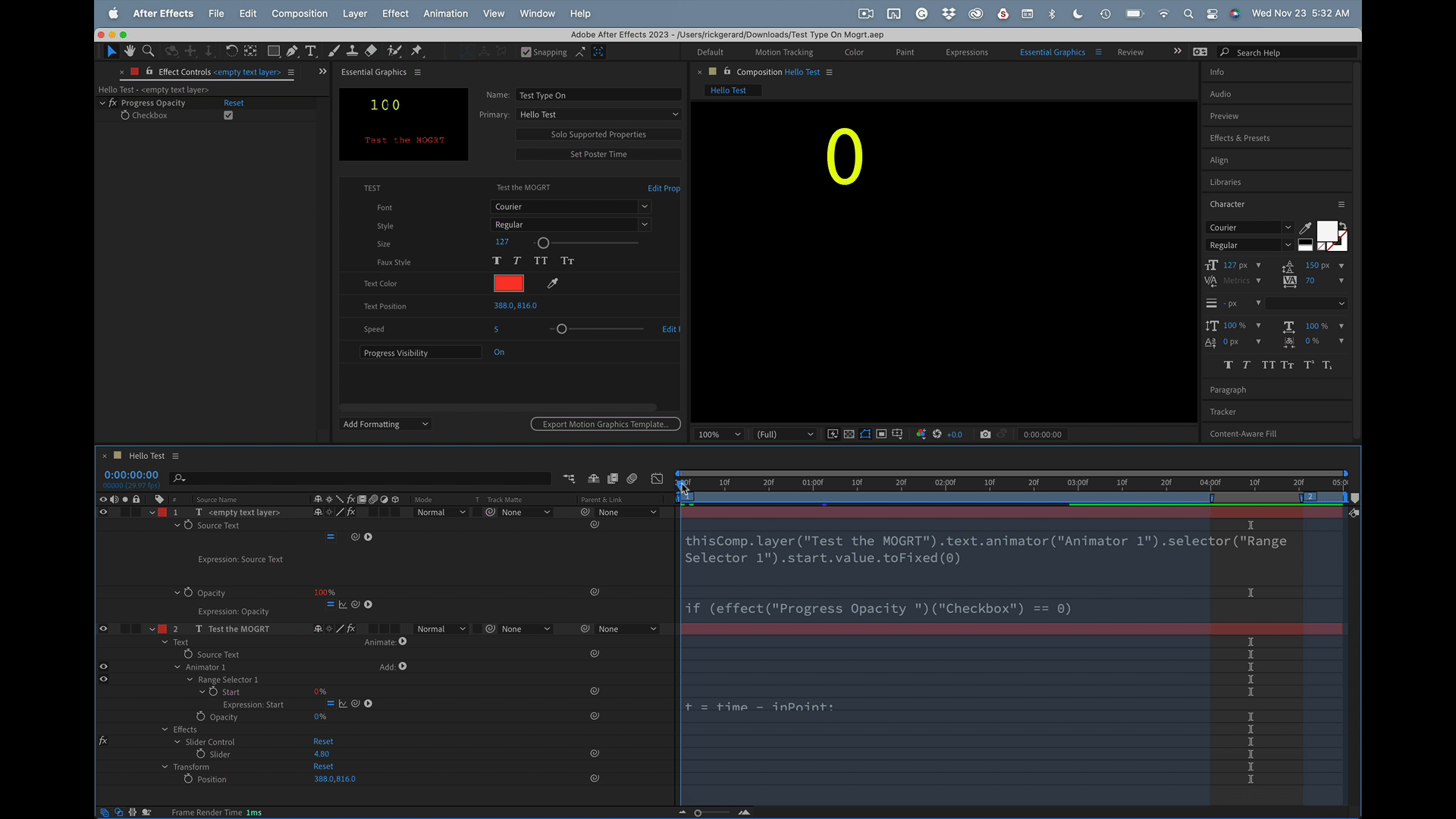Select the Rectangle shape tool
This screenshot has height=819, width=1456.
pos(273,51)
